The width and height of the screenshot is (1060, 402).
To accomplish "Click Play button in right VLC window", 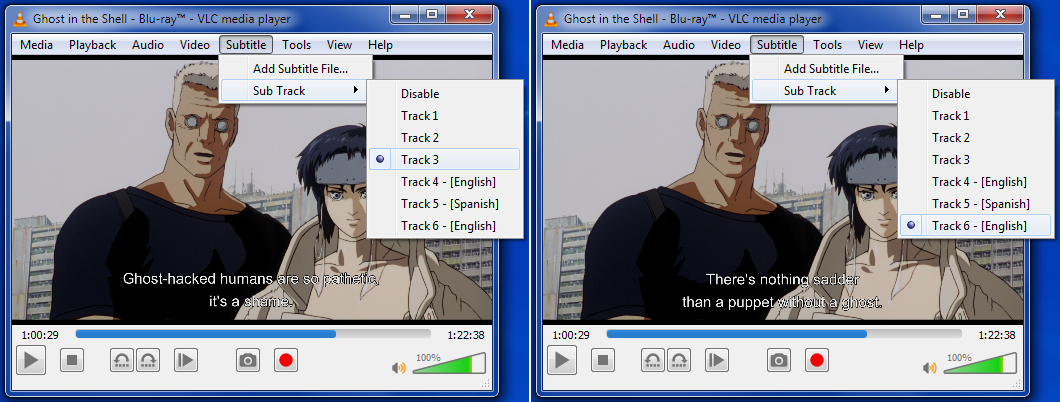I will [x=562, y=359].
